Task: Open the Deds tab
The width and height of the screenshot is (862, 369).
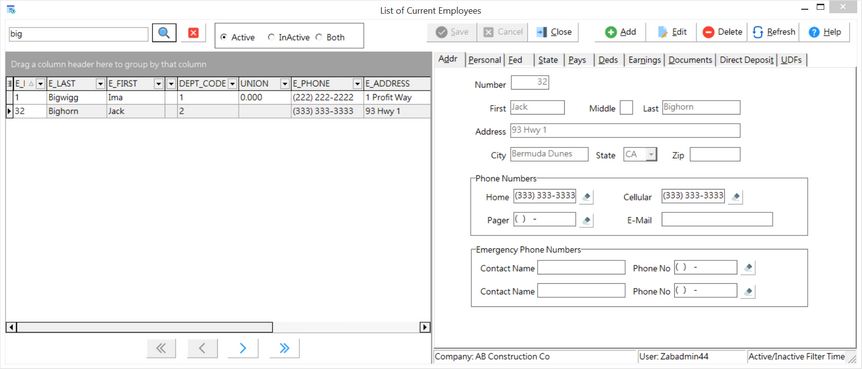Action: tap(608, 60)
